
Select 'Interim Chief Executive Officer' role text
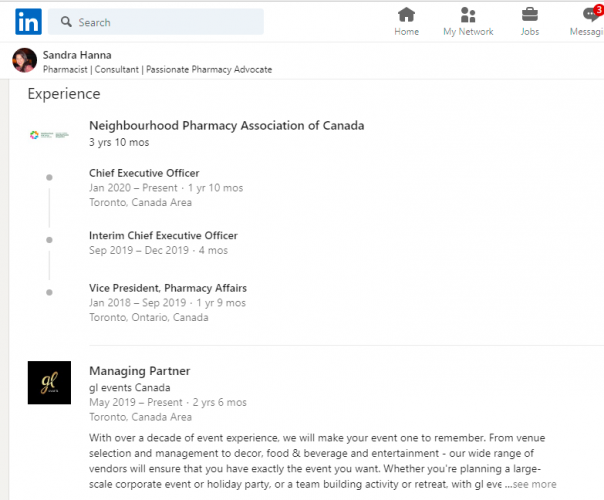(163, 235)
